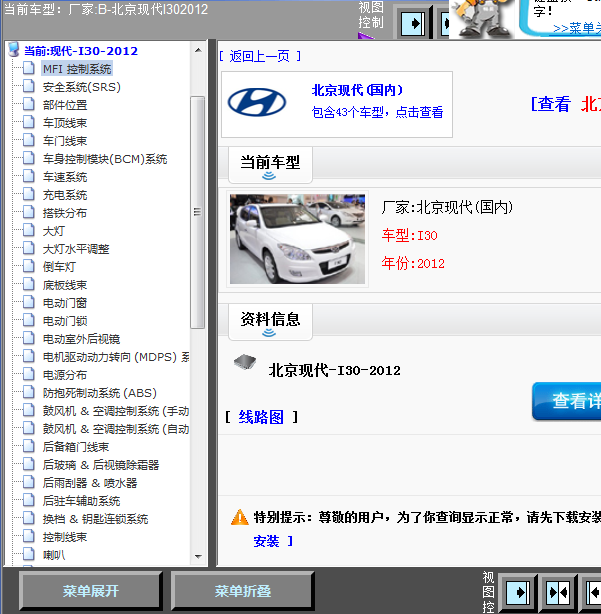The width and height of the screenshot is (601, 614).
Task: Select 安全系统(SRS) in the tree
Action: click(x=81, y=87)
